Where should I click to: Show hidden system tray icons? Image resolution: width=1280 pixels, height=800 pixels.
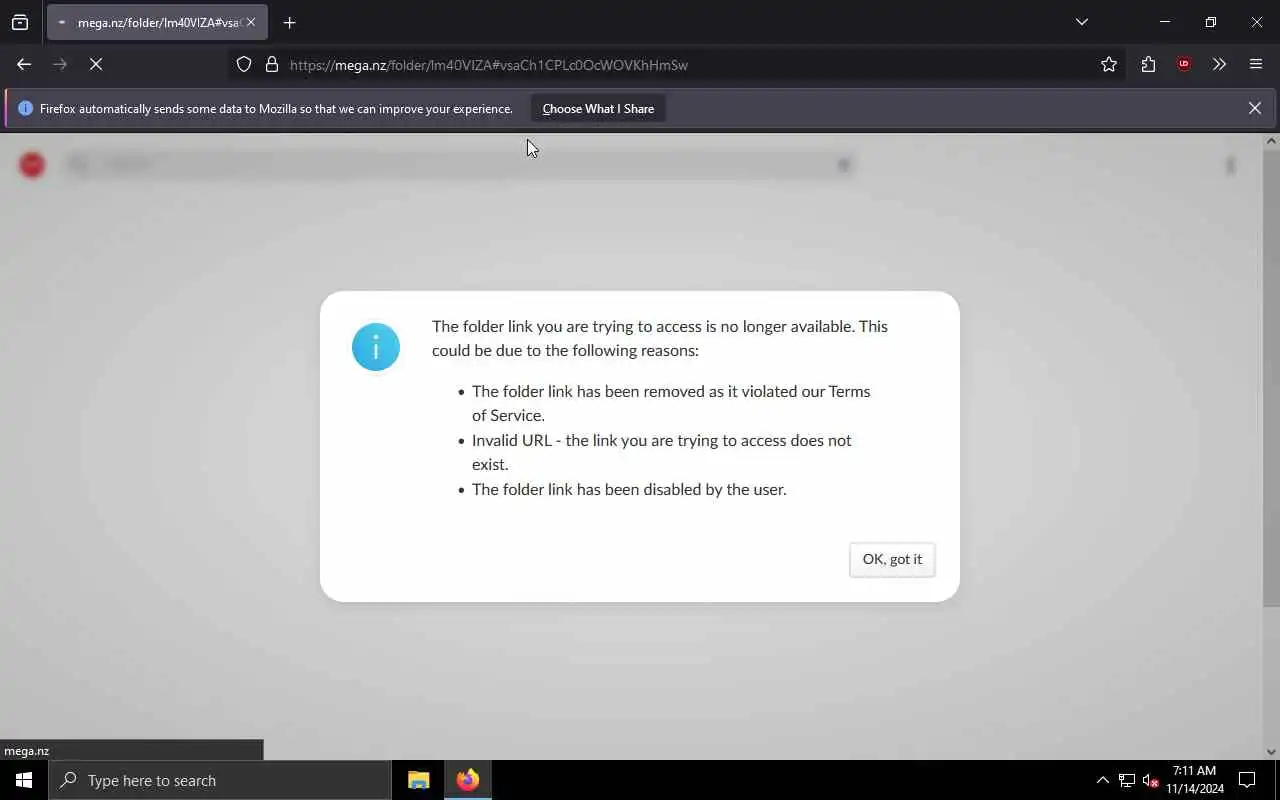pos(1103,780)
